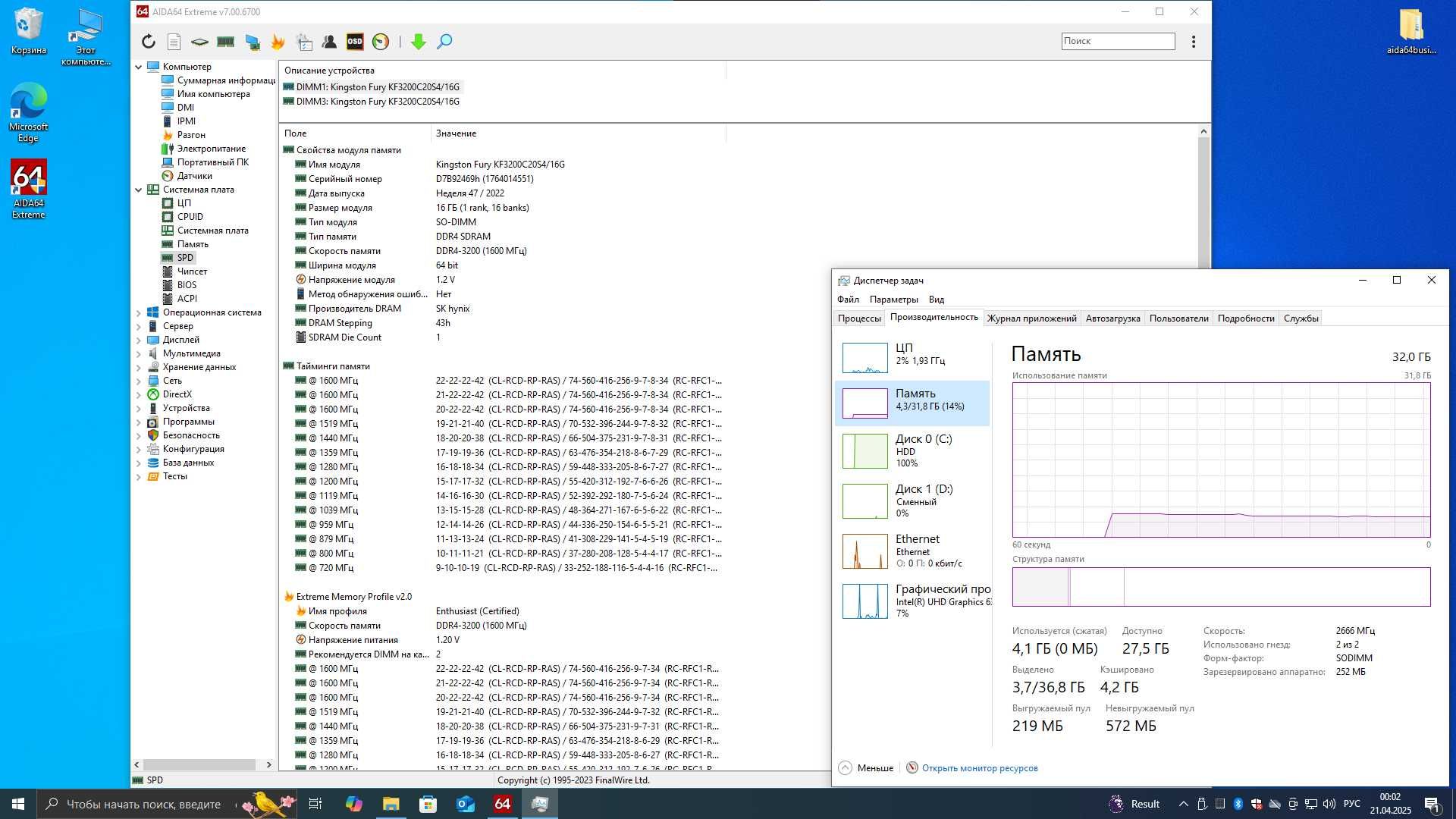This screenshot has width=1456, height=819.
Task: Click the green download arrow icon
Action: pos(418,42)
